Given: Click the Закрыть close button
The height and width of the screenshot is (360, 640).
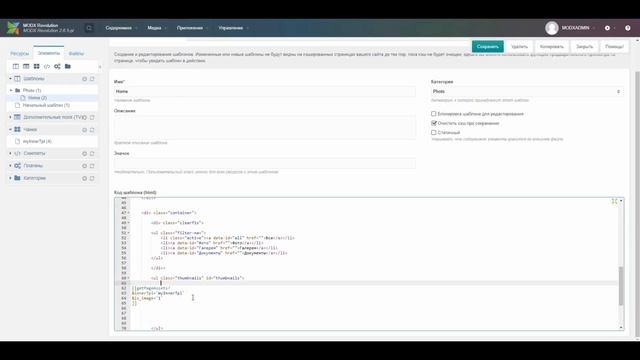Looking at the screenshot, I should pyautogui.click(x=584, y=47).
